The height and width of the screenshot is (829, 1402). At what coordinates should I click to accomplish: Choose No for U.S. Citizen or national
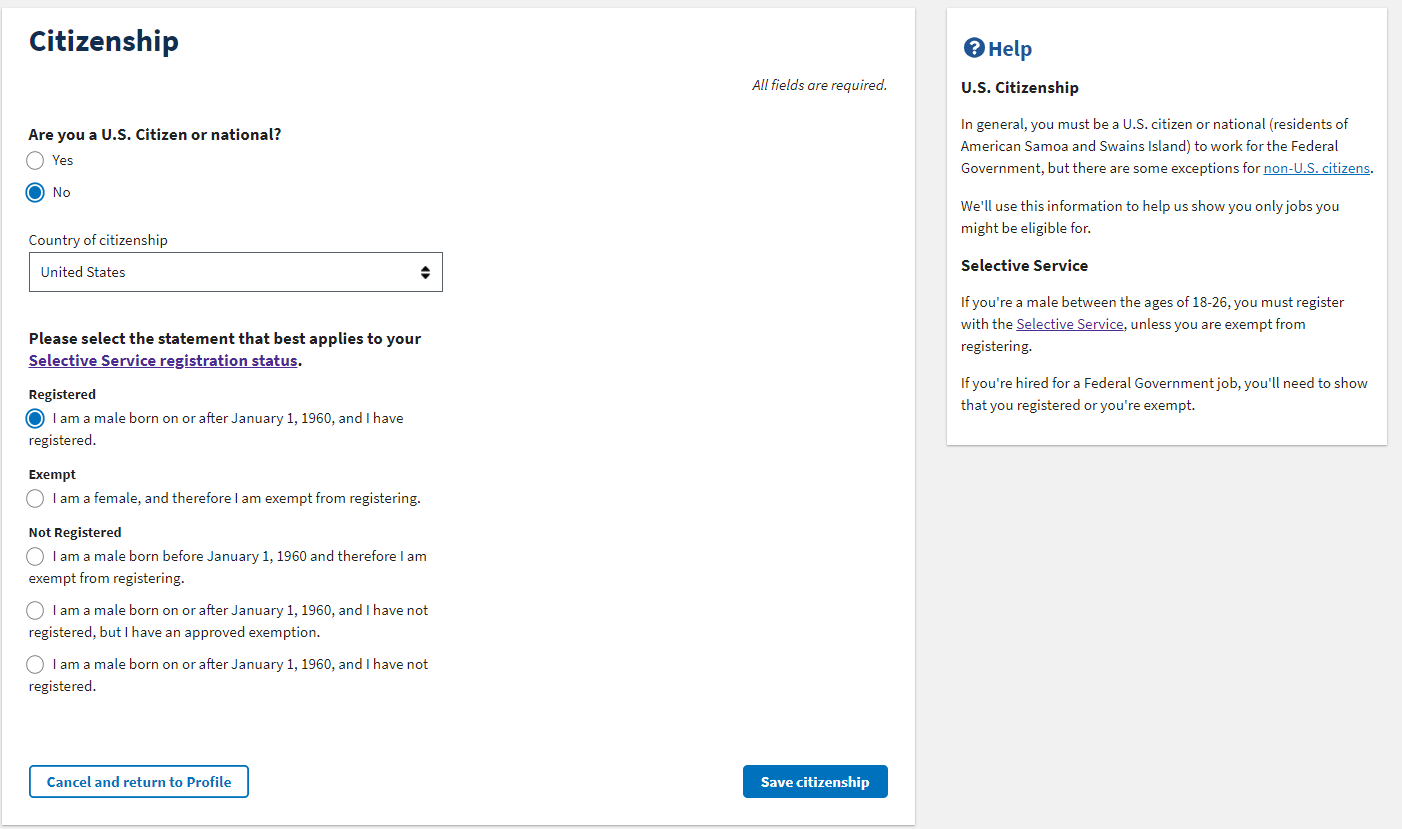click(36, 193)
